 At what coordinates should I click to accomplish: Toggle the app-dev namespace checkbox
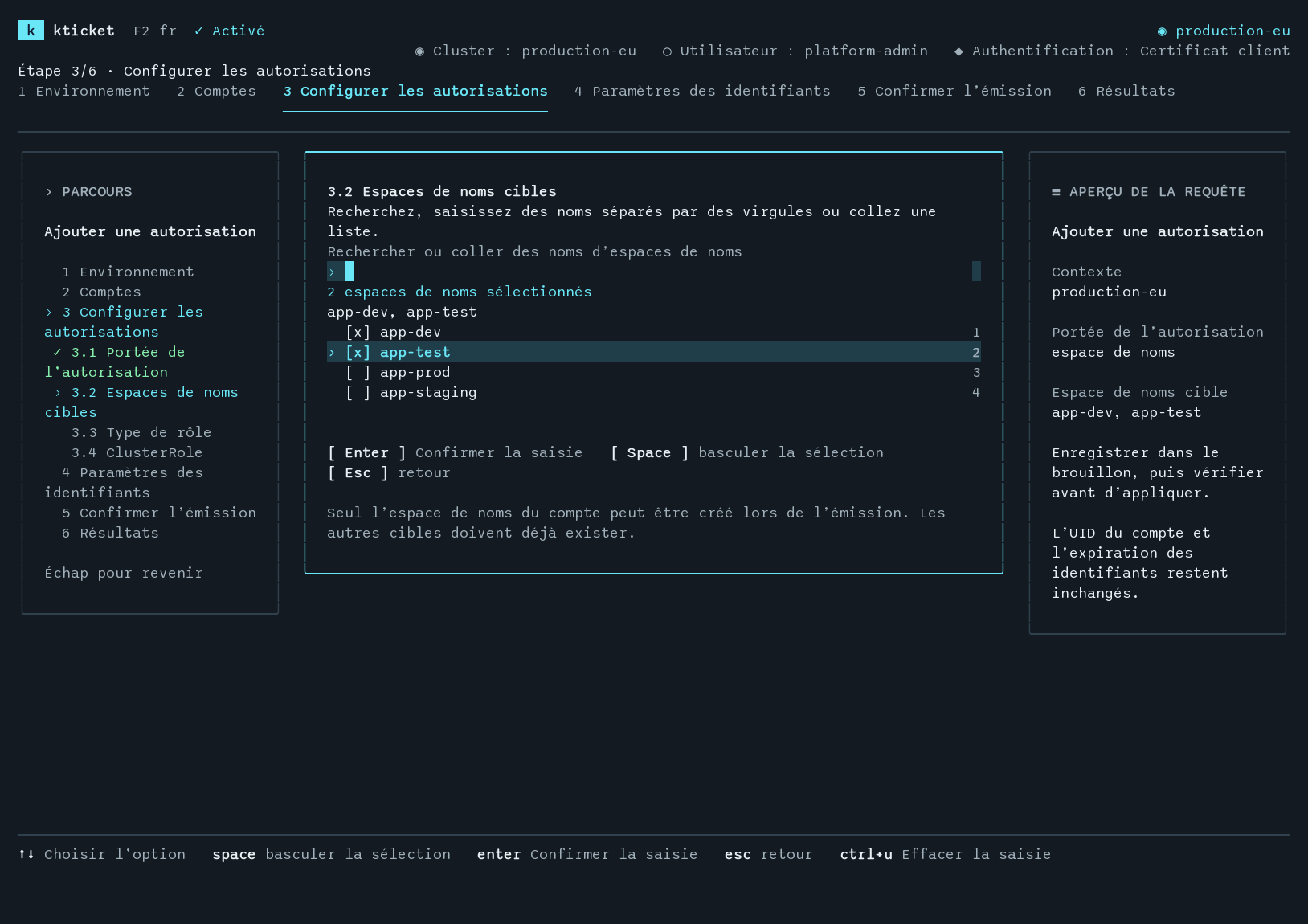click(358, 332)
